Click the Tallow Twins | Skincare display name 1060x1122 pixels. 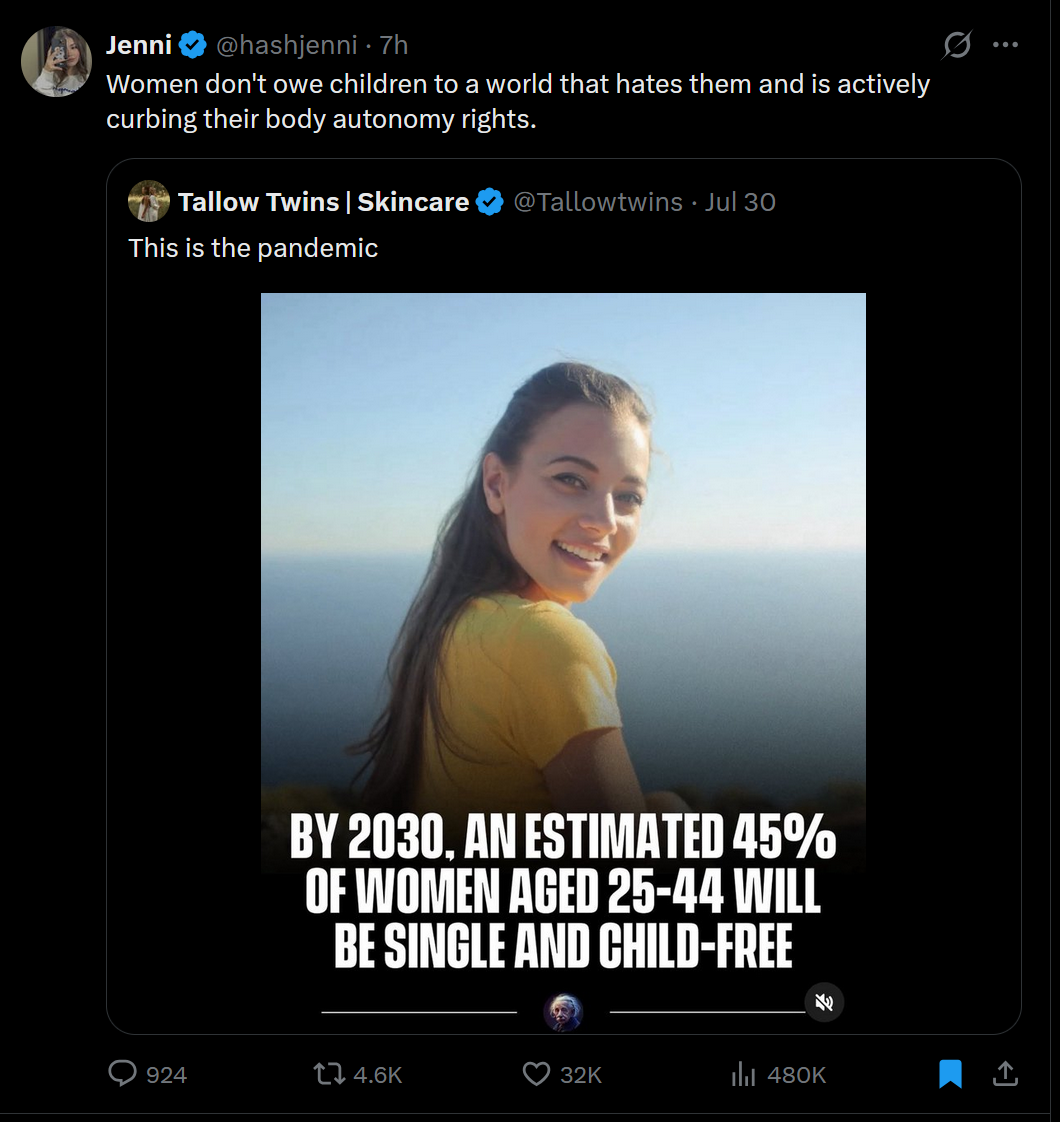click(323, 202)
